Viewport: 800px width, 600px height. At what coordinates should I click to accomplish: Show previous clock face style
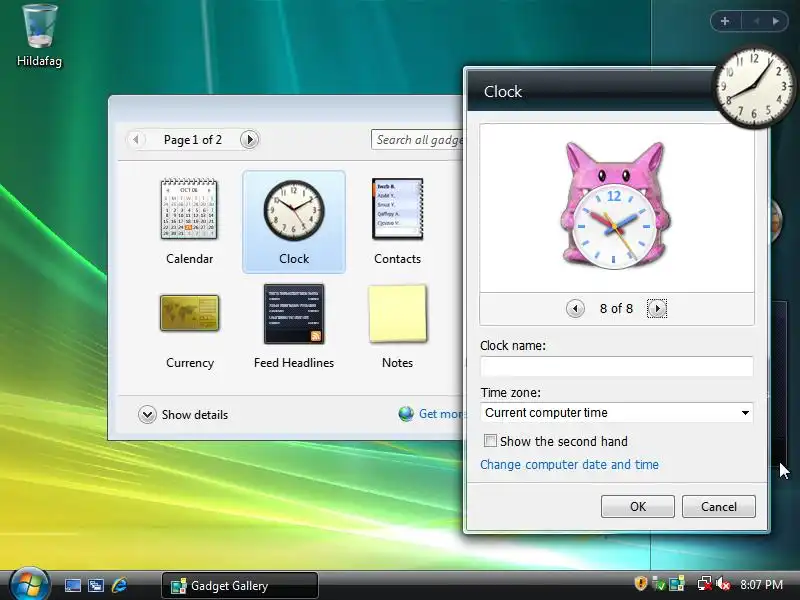point(575,308)
